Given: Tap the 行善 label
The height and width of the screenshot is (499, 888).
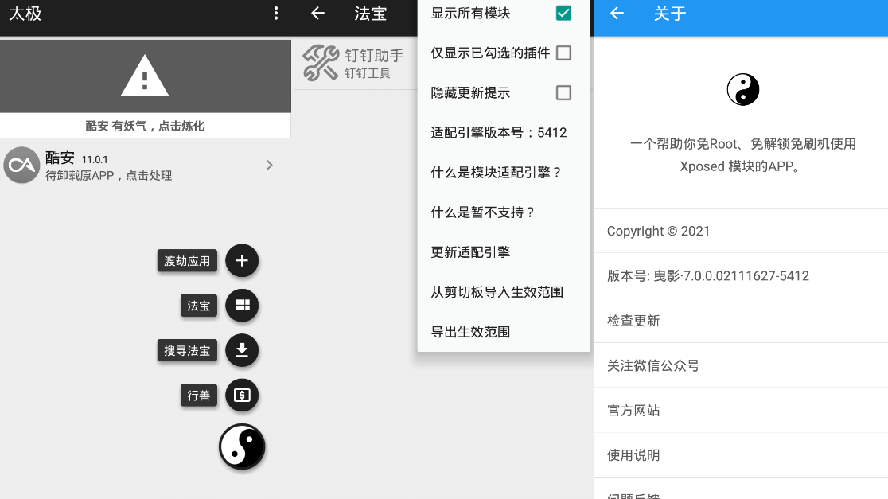Looking at the screenshot, I should click(x=199, y=395).
